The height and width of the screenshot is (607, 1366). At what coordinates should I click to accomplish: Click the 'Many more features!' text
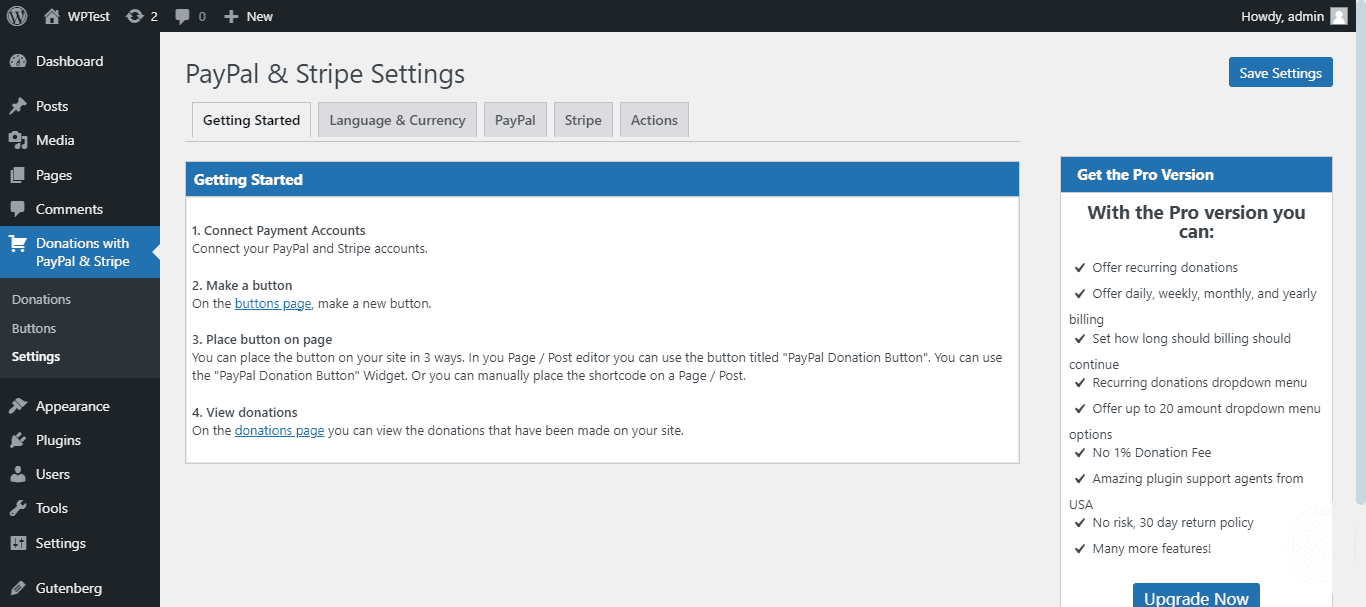(x=1152, y=548)
